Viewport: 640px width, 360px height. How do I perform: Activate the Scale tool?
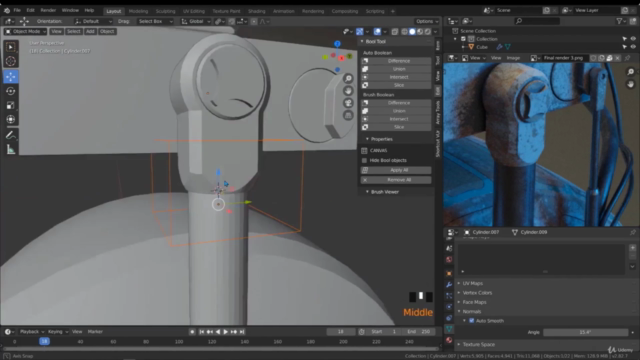coord(11,105)
